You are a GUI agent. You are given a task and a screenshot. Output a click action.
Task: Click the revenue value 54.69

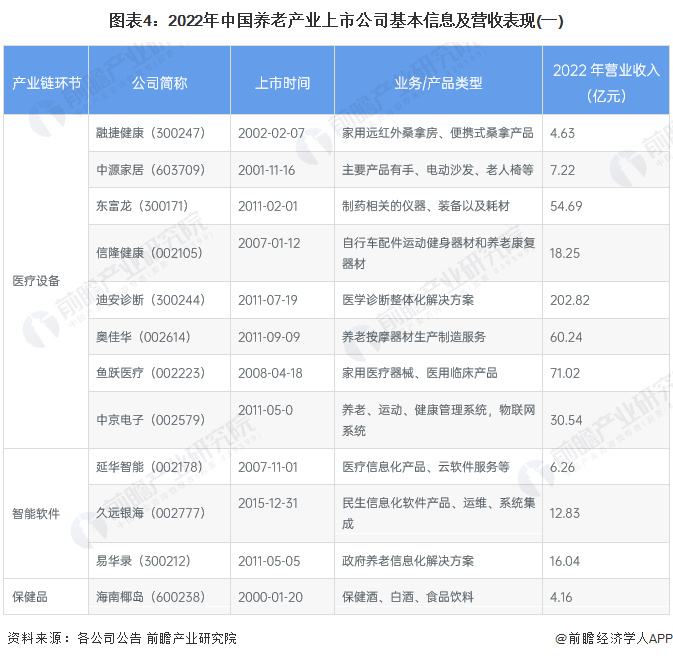[566, 207]
